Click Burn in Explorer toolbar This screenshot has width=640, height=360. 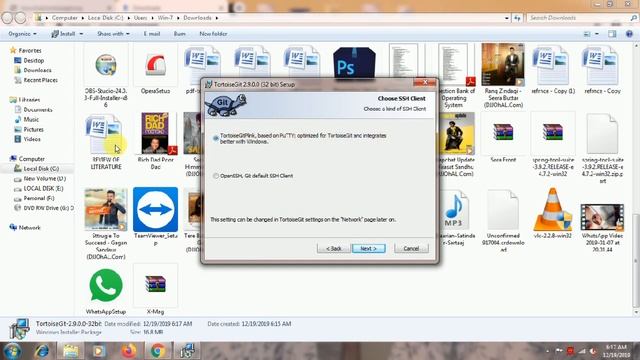coord(180,34)
